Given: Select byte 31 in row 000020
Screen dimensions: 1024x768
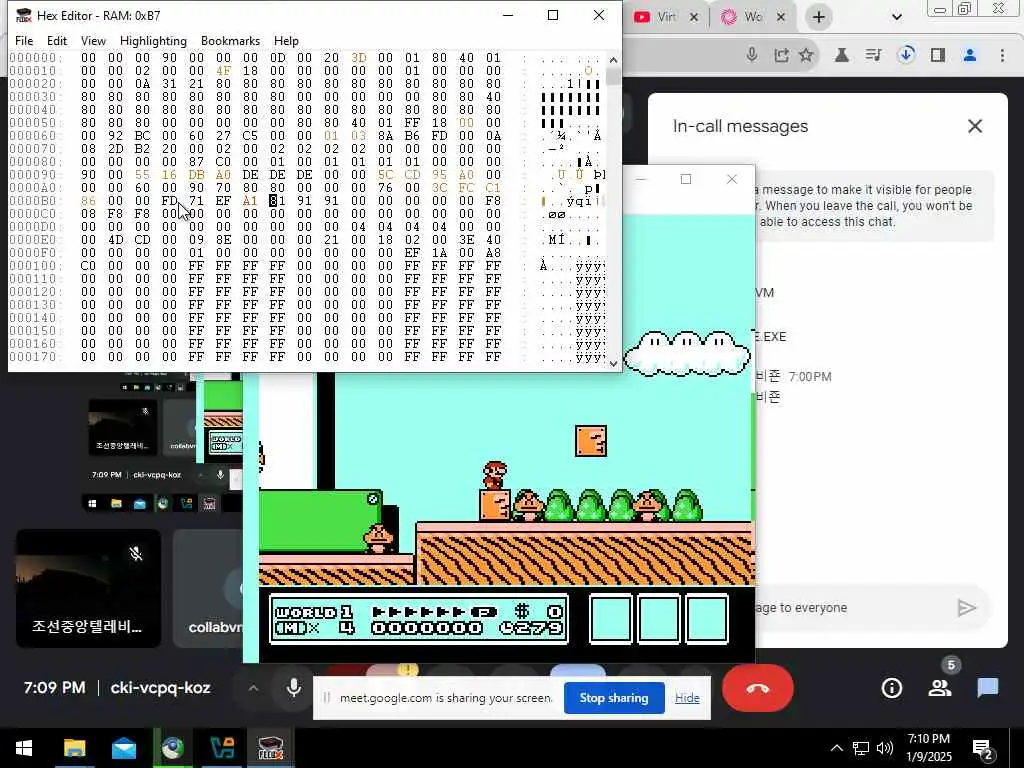Looking at the screenshot, I should point(169,84).
